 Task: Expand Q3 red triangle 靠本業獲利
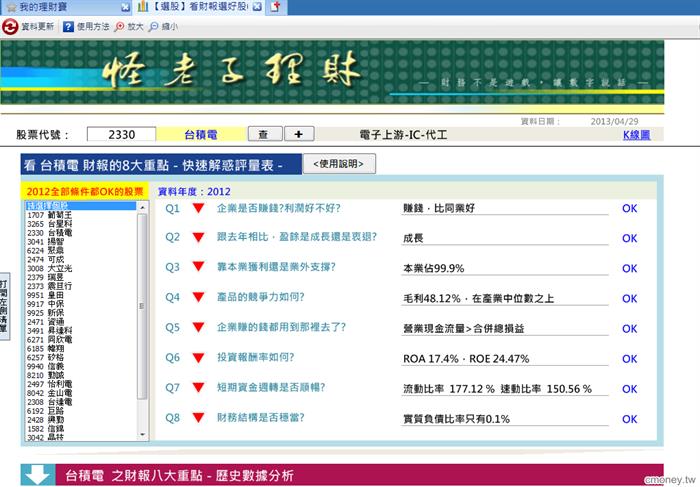199,266
